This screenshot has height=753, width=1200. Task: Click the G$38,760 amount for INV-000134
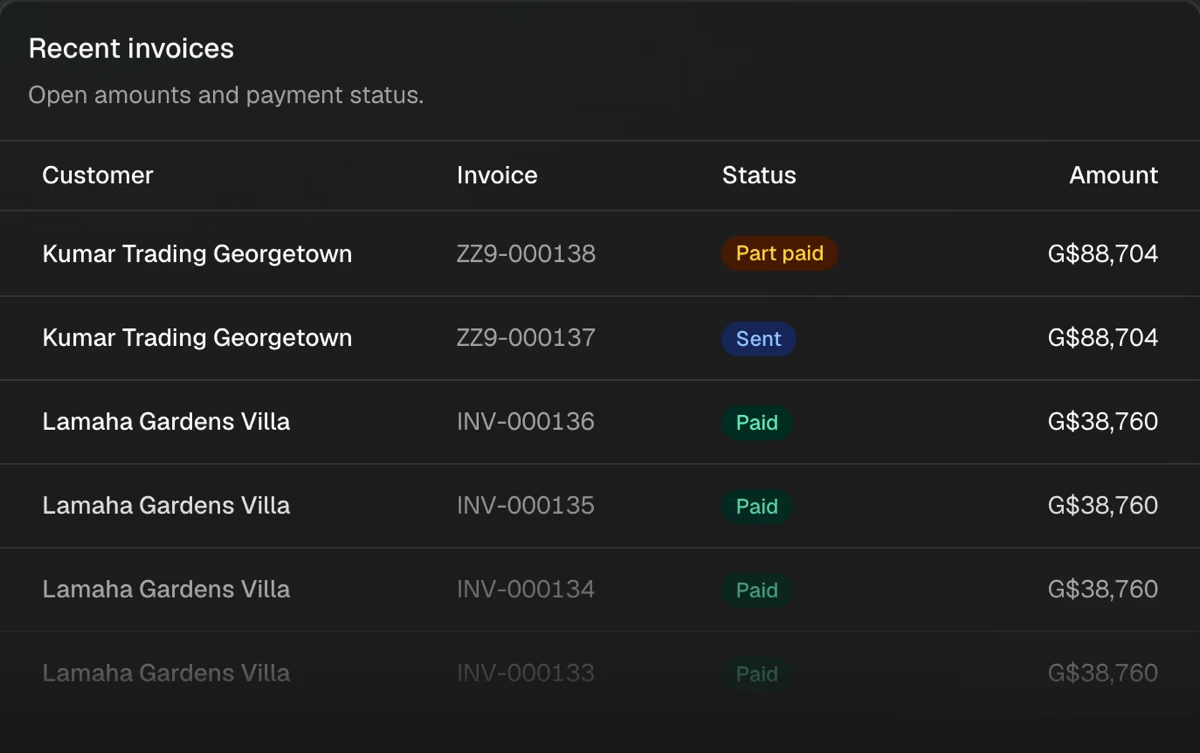pos(1103,590)
